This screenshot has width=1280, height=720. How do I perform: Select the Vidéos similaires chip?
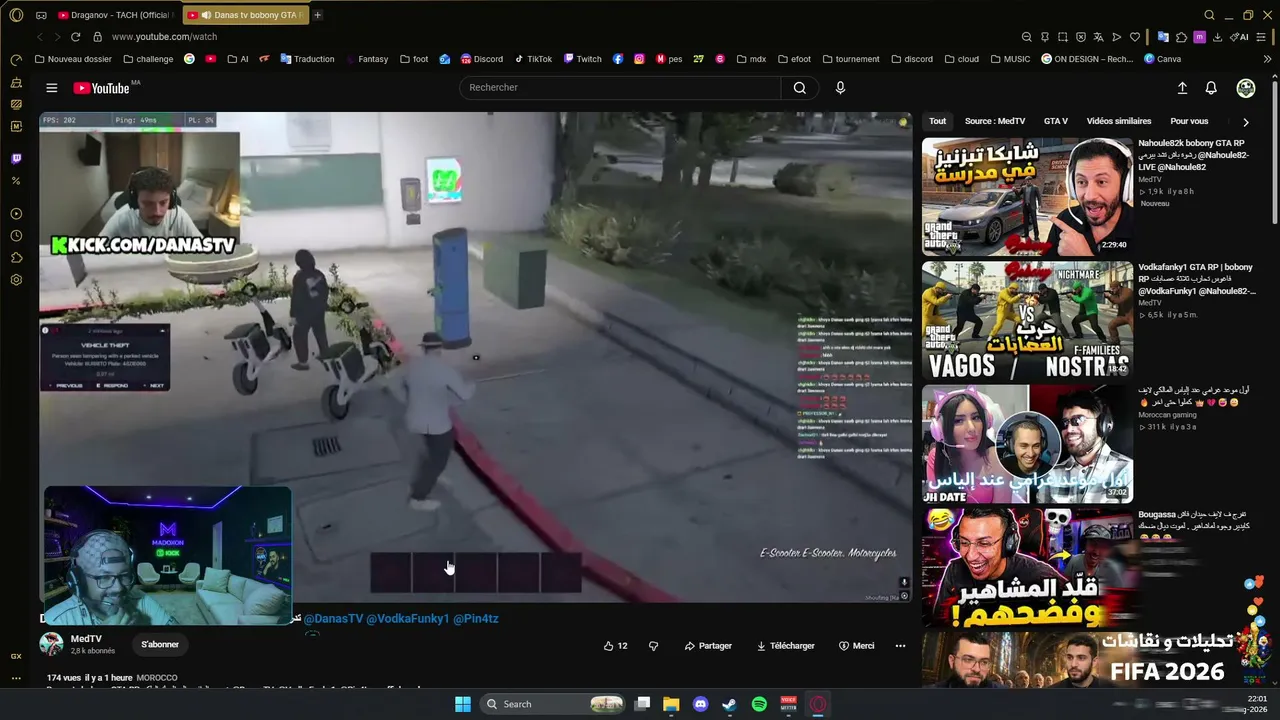point(1119,121)
